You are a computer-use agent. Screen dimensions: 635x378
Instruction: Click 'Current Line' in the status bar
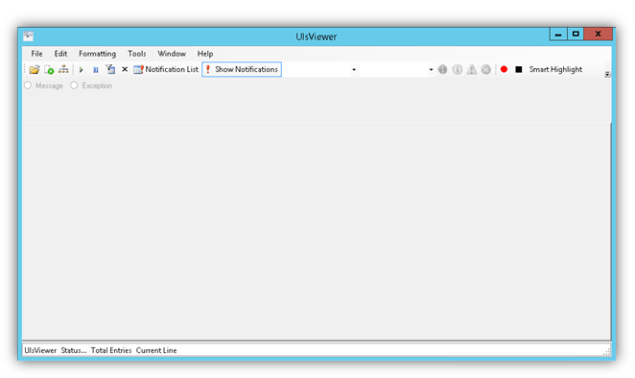[156, 350]
